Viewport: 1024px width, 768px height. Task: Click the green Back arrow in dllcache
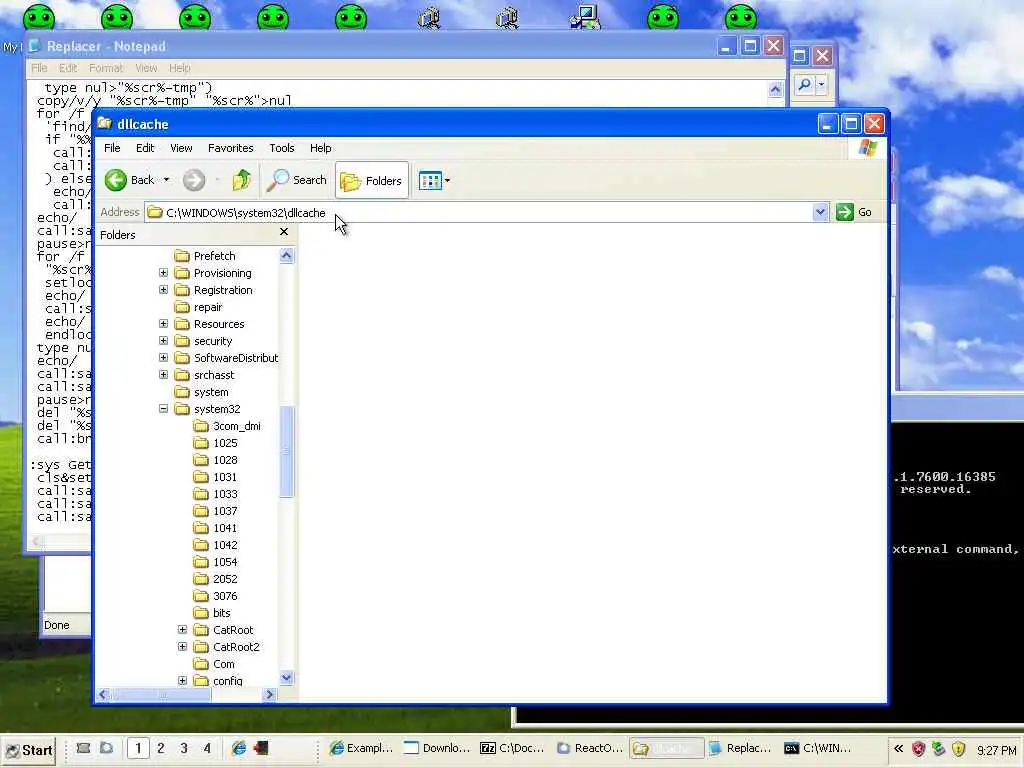pos(116,180)
